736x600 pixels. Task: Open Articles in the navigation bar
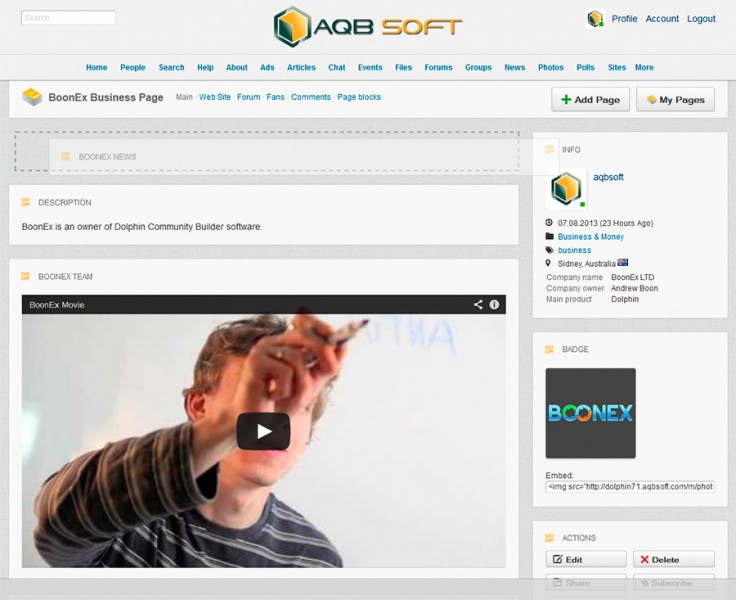[x=301, y=67]
